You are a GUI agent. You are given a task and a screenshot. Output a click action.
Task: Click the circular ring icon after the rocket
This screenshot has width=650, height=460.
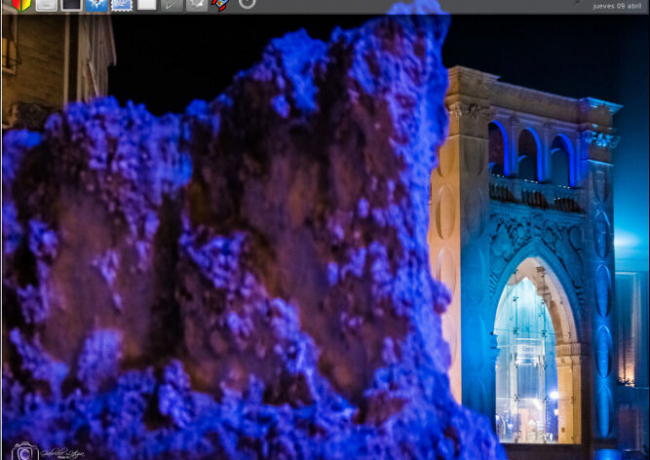[x=246, y=3]
